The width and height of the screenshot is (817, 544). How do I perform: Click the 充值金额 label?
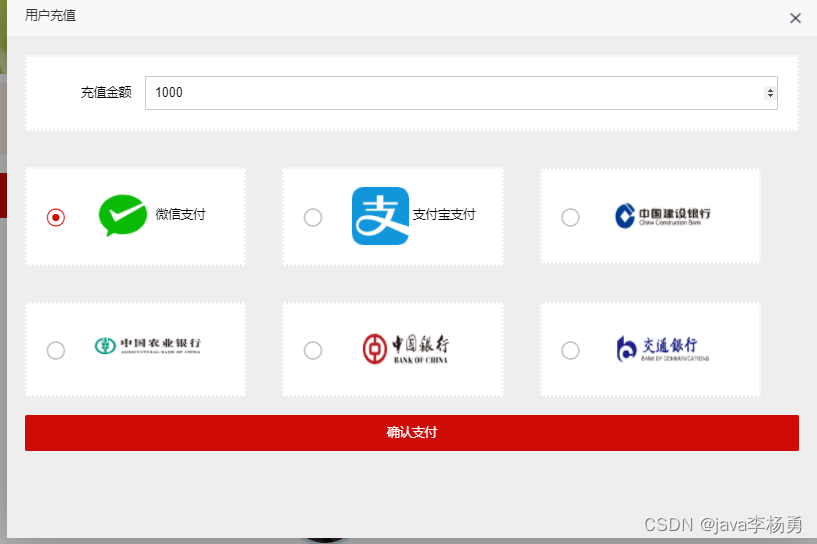pyautogui.click(x=106, y=92)
